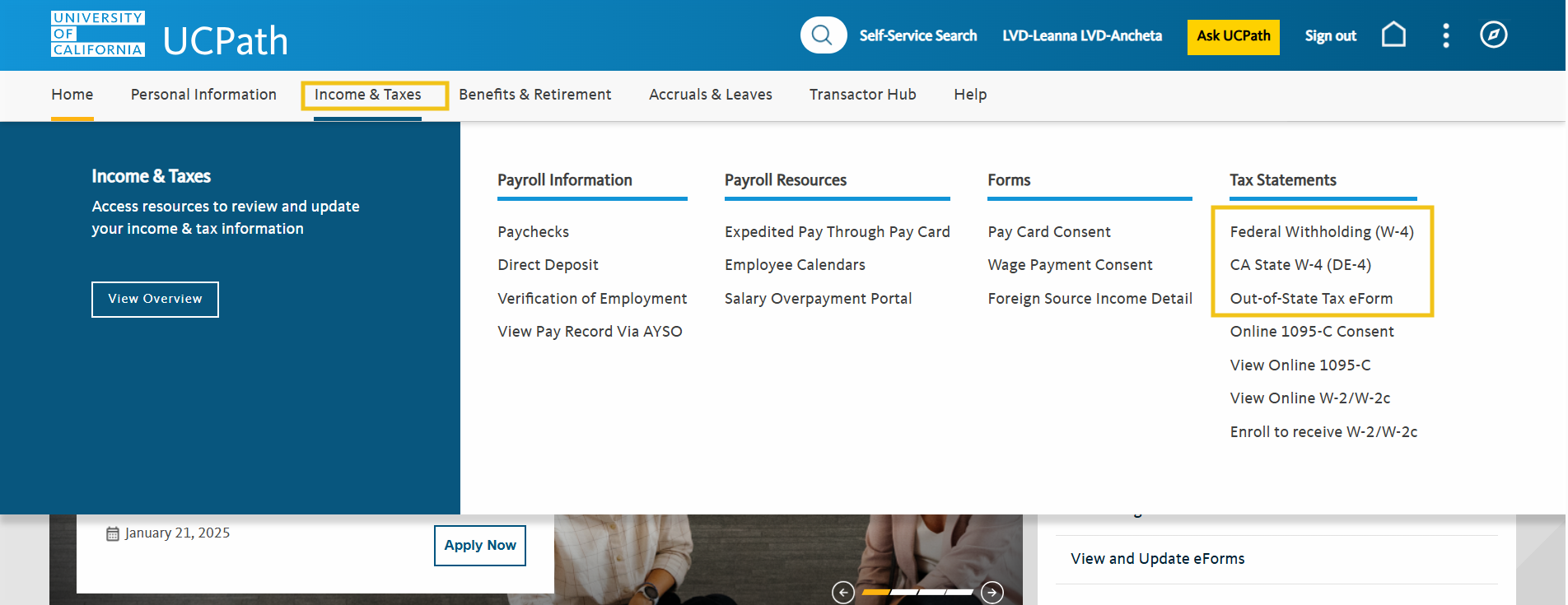
Task: Open Transactor Hub menu
Action: [x=863, y=95]
